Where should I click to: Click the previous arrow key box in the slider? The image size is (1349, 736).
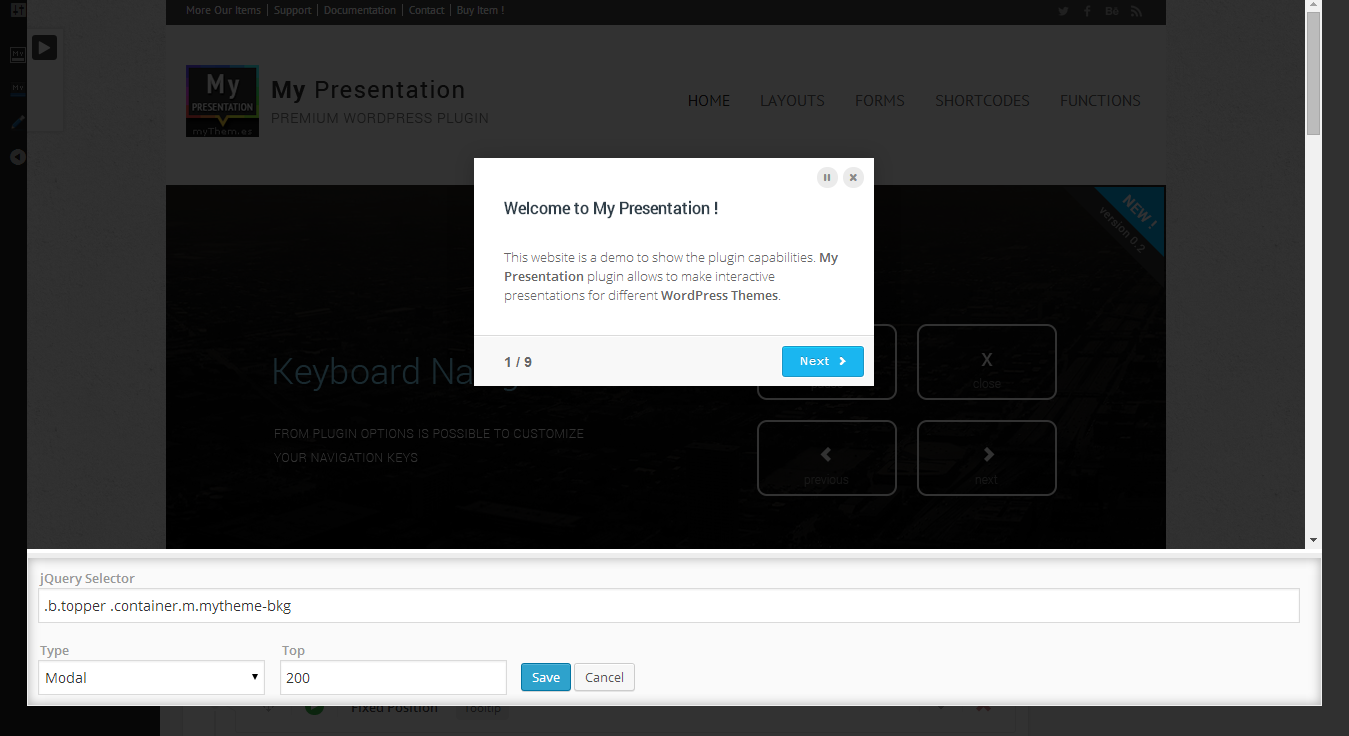tap(826, 458)
